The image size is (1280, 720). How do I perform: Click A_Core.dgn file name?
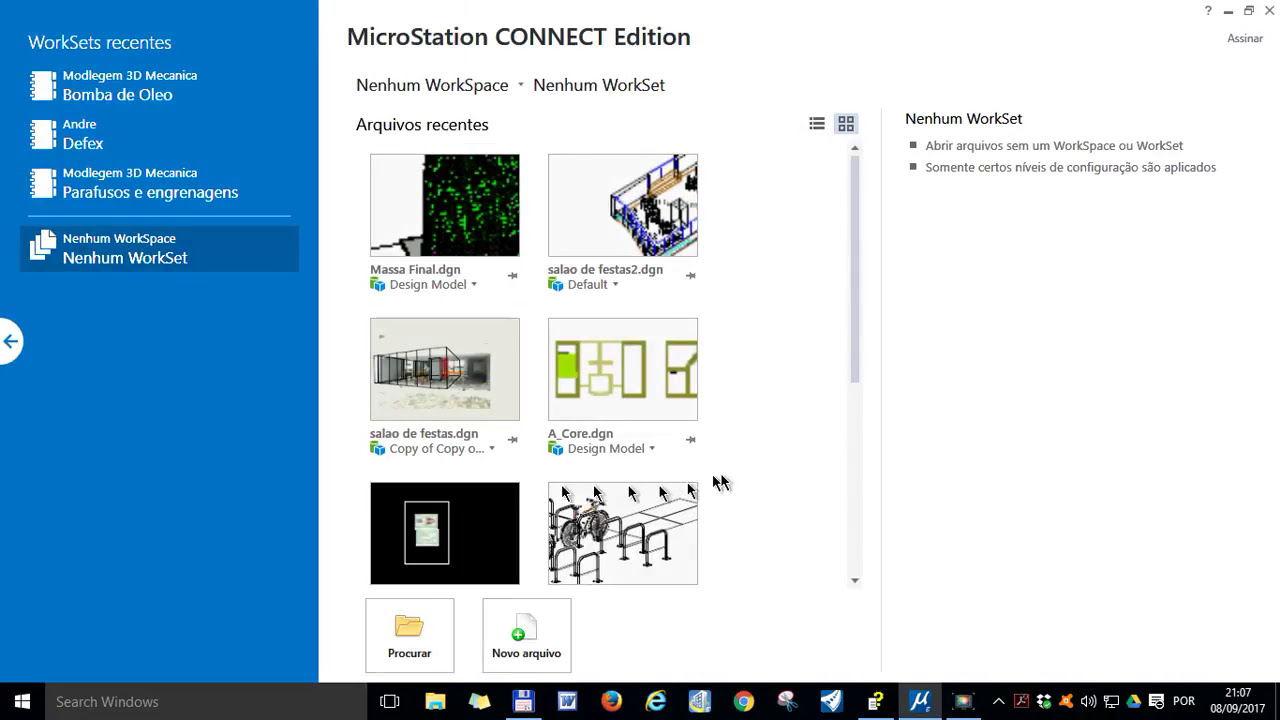pos(580,434)
